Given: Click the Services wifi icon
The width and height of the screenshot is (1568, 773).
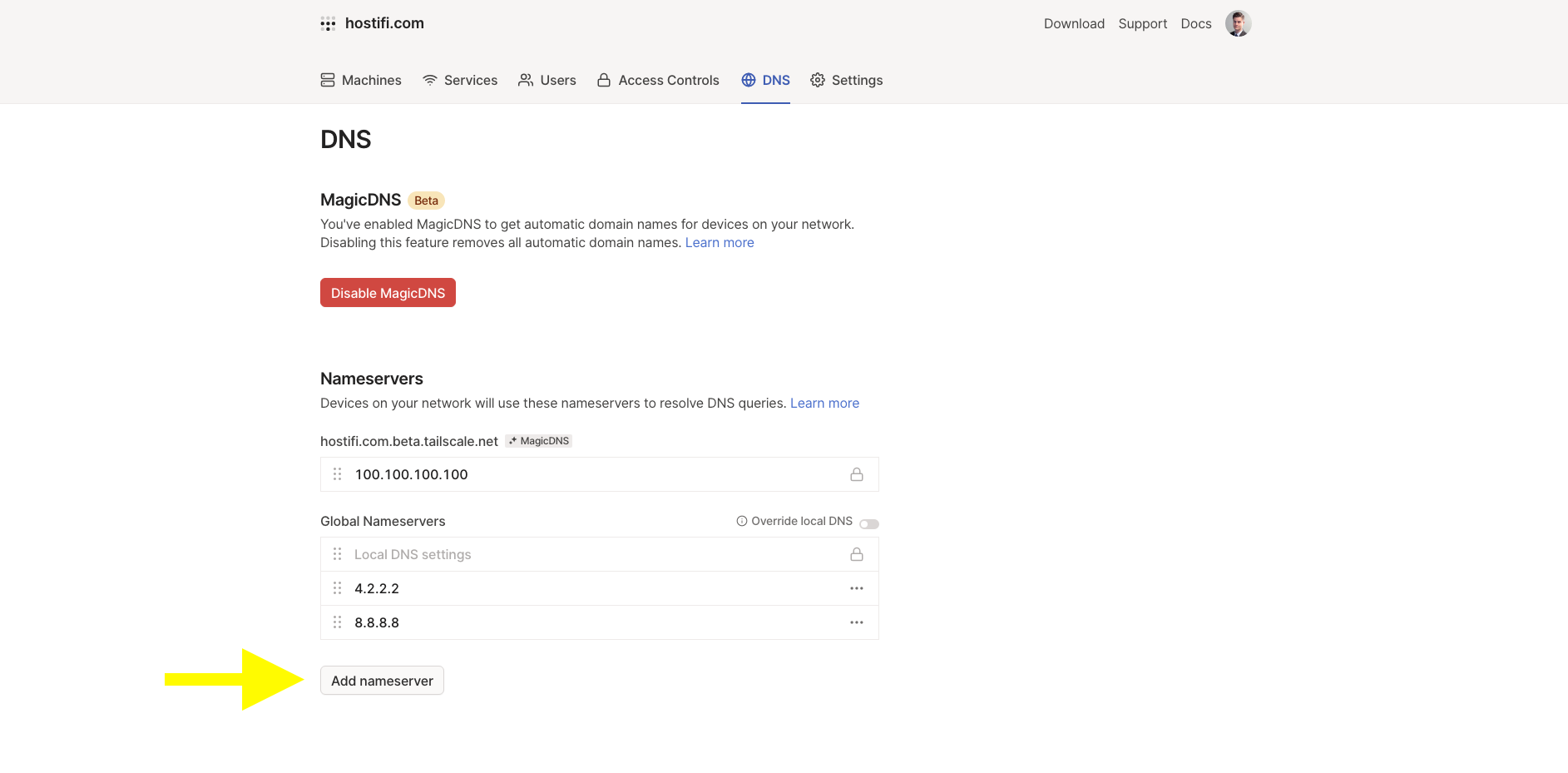Looking at the screenshot, I should pos(430,80).
